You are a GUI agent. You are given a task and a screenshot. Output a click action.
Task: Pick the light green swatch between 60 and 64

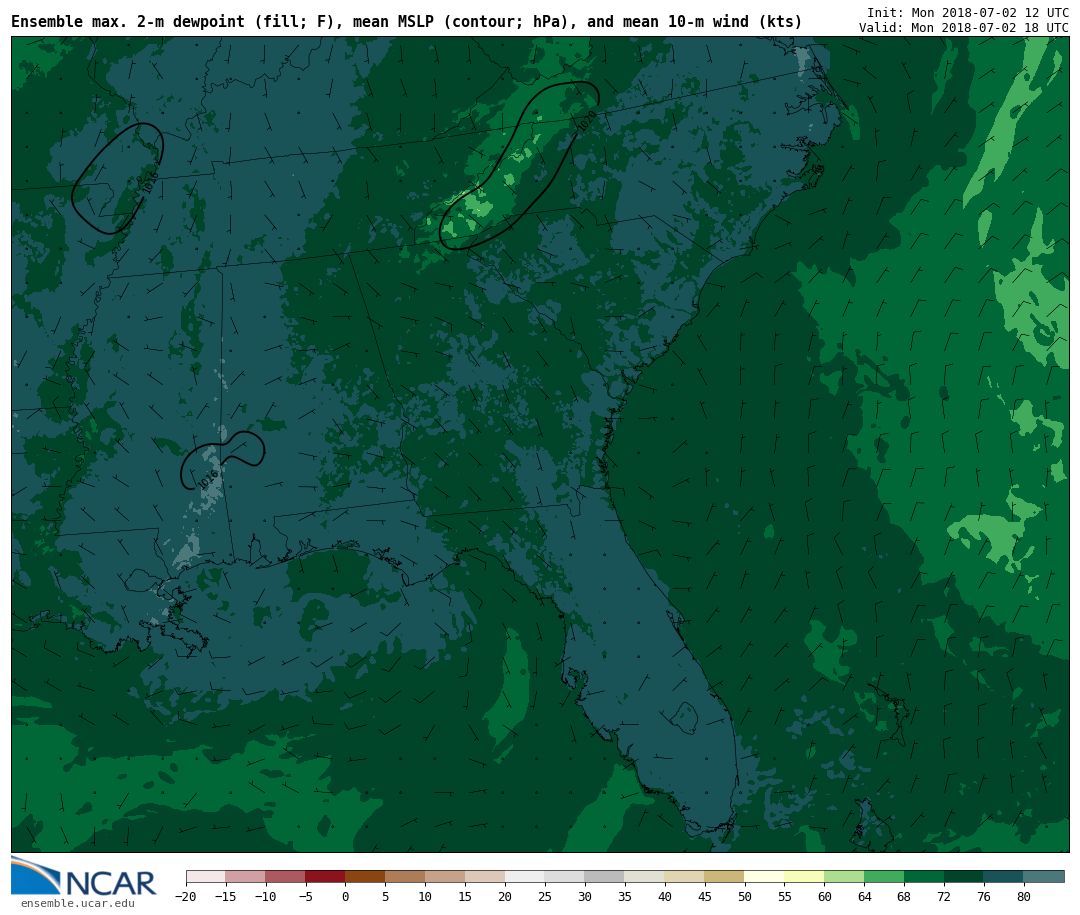(x=844, y=876)
